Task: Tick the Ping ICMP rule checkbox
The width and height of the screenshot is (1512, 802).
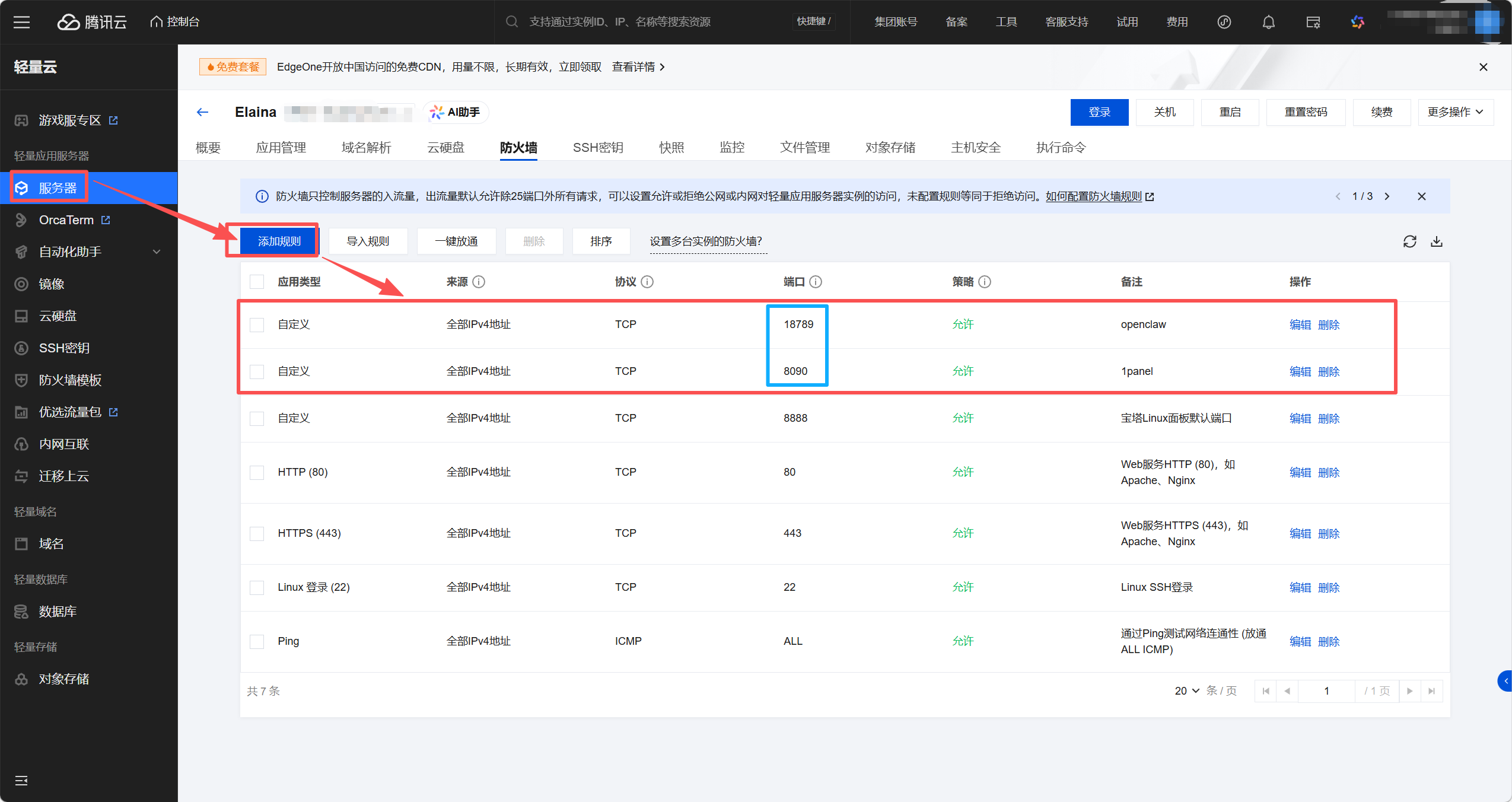Action: click(257, 641)
